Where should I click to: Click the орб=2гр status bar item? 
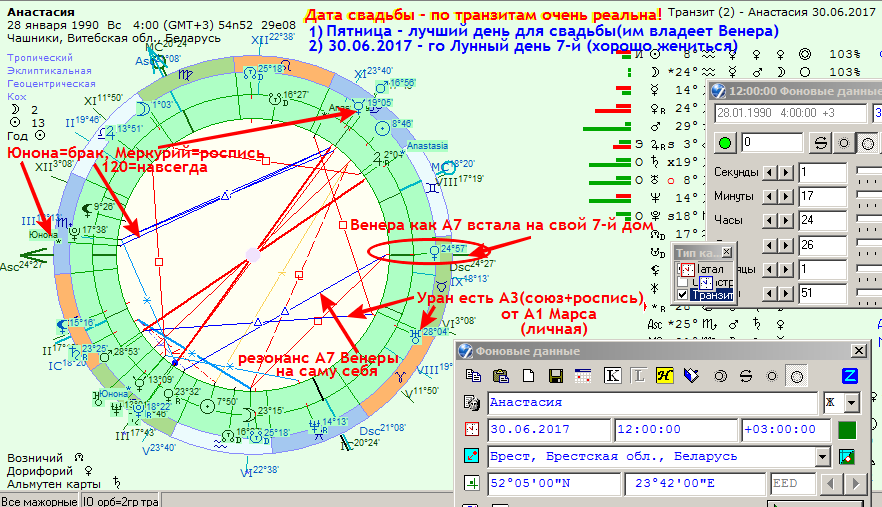coord(121,501)
